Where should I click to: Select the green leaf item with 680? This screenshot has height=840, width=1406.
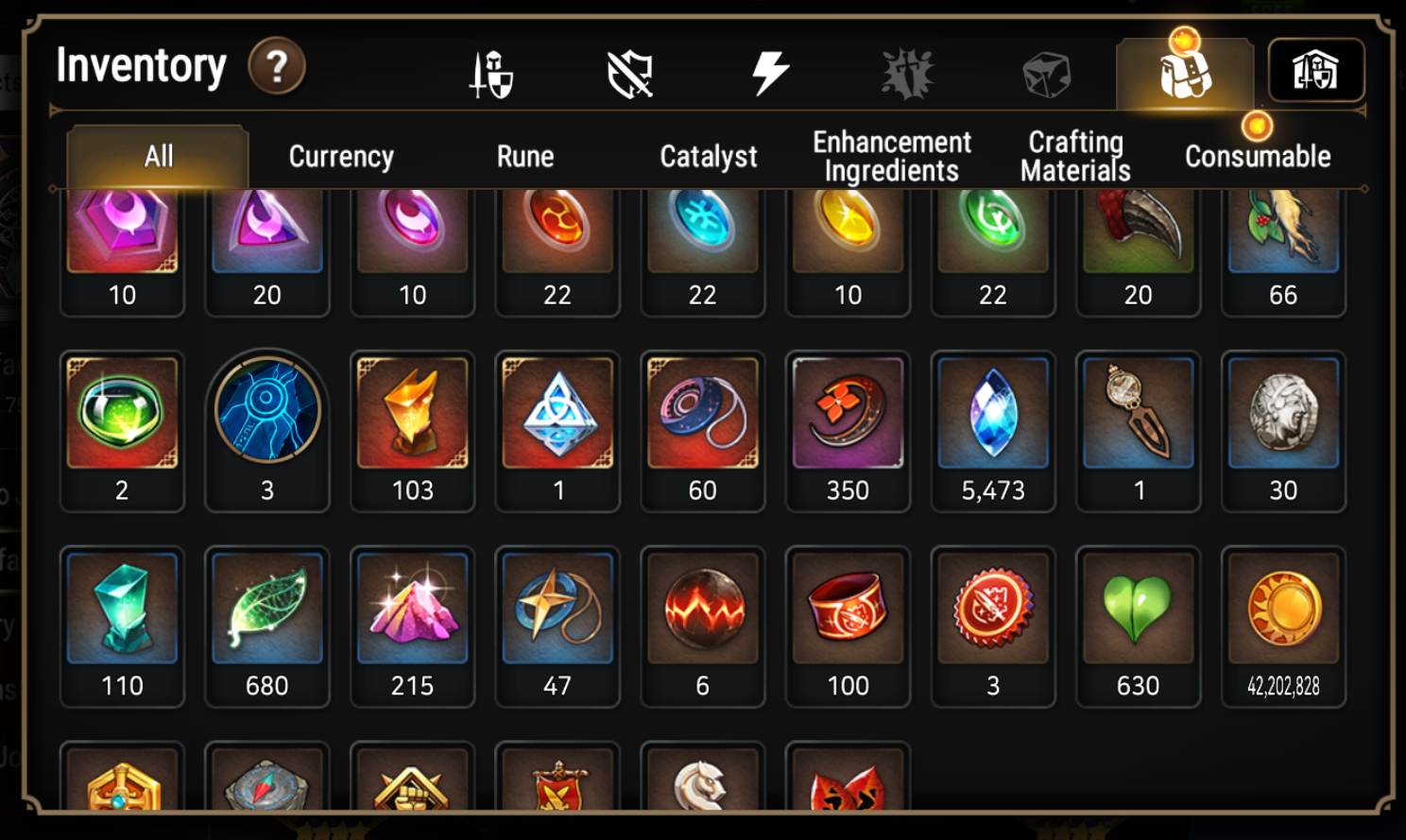pos(267,626)
